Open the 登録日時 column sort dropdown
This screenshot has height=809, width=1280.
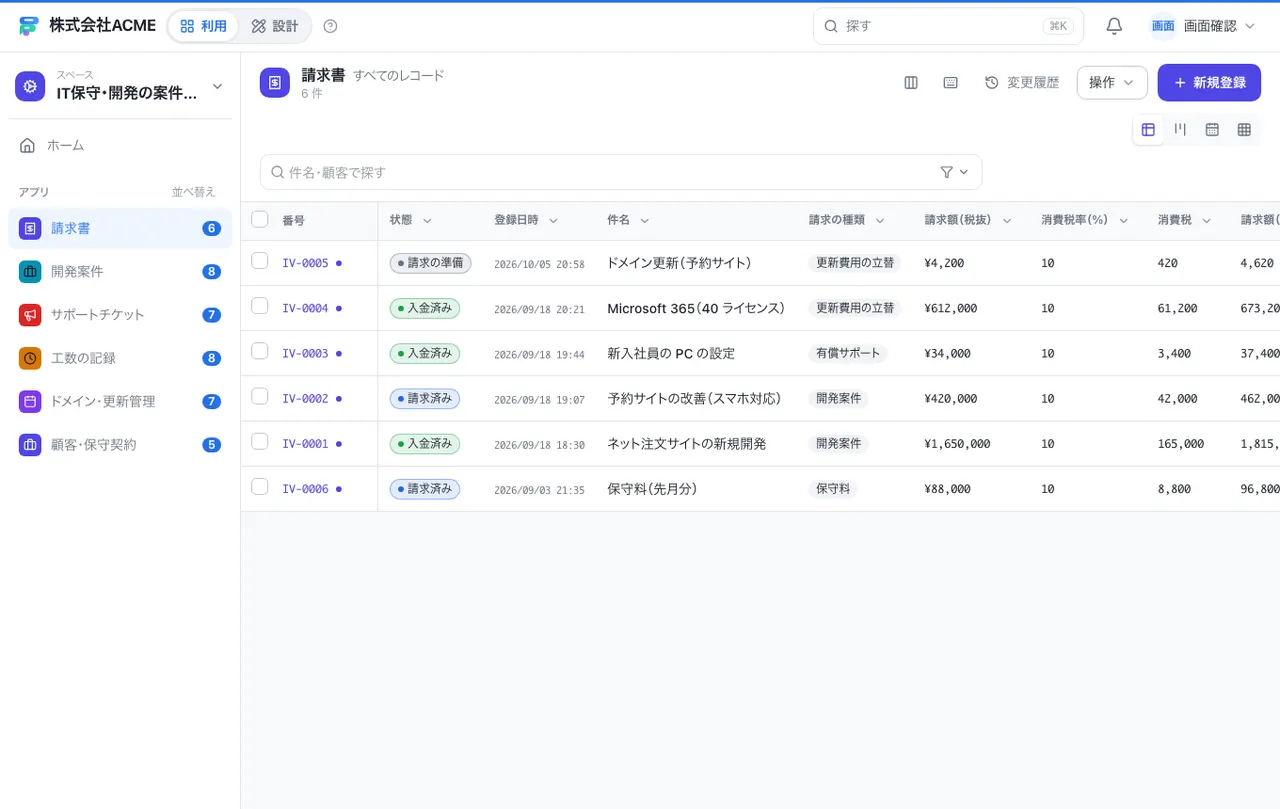click(553, 221)
